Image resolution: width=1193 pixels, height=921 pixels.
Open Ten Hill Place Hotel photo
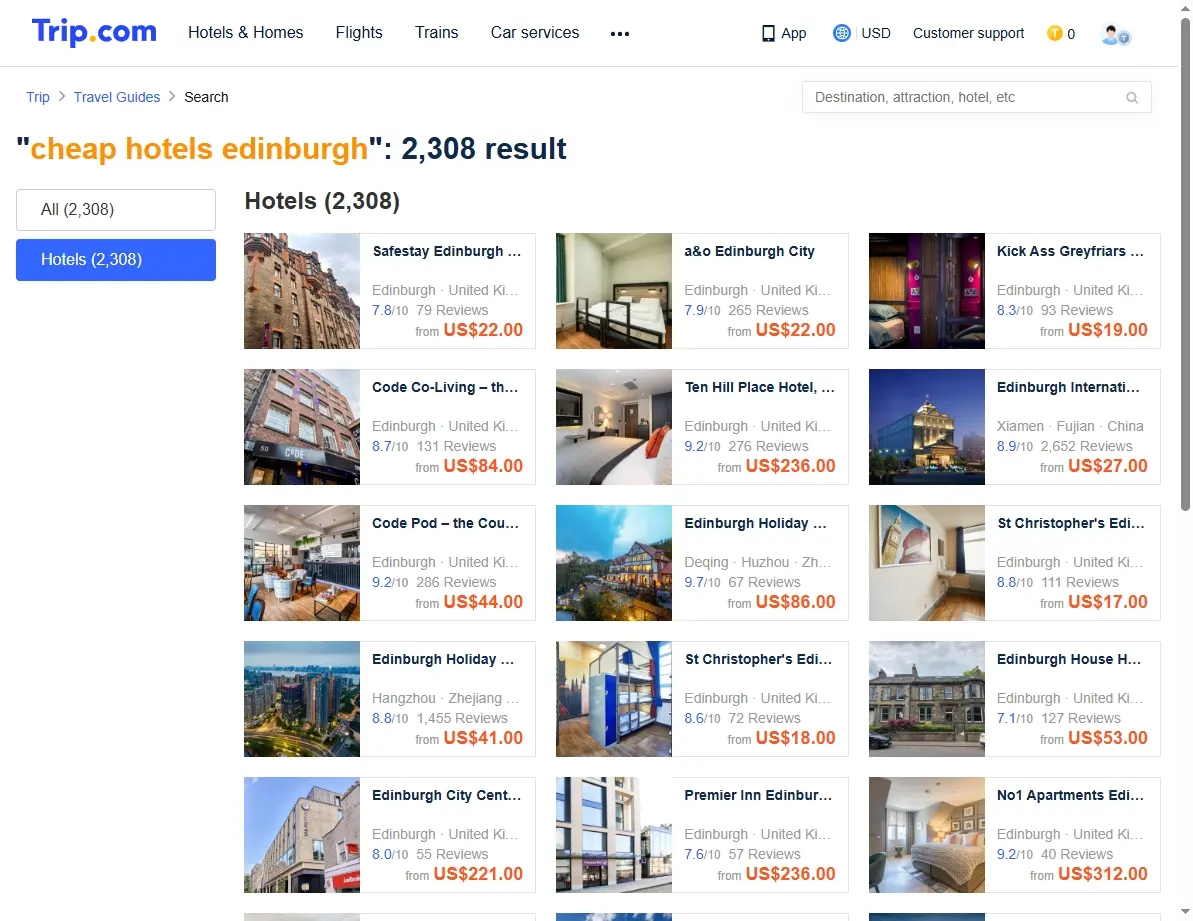(x=614, y=427)
